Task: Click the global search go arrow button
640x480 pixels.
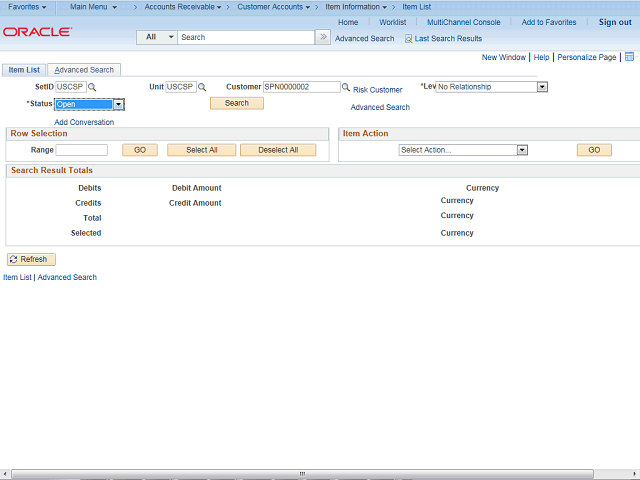Action: coord(323,37)
